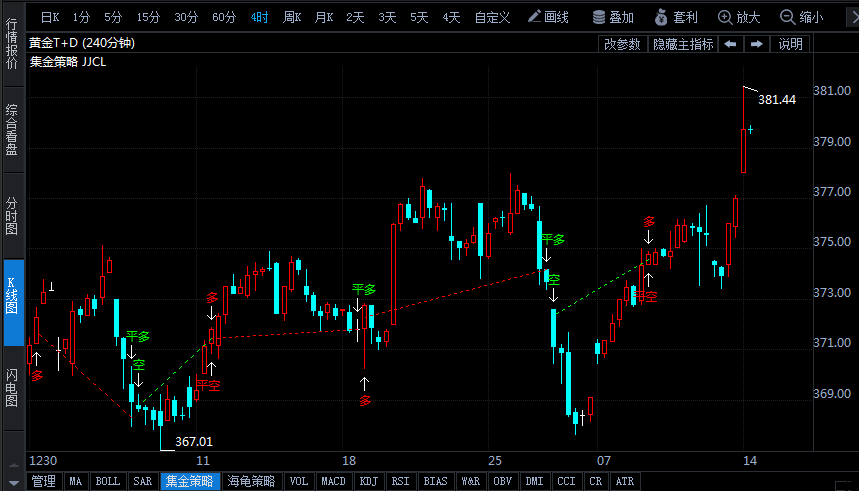Viewport: 859px width, 491px height.
Task: Switch to the 5天 period
Action: 419,18
